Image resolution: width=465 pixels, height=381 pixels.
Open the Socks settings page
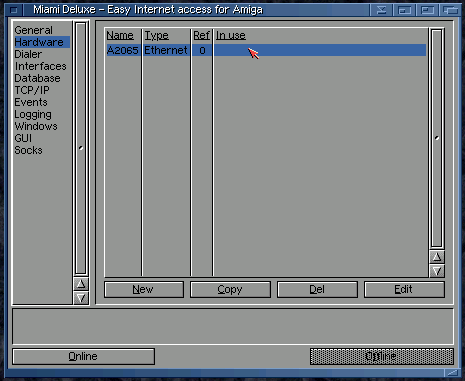(28, 150)
